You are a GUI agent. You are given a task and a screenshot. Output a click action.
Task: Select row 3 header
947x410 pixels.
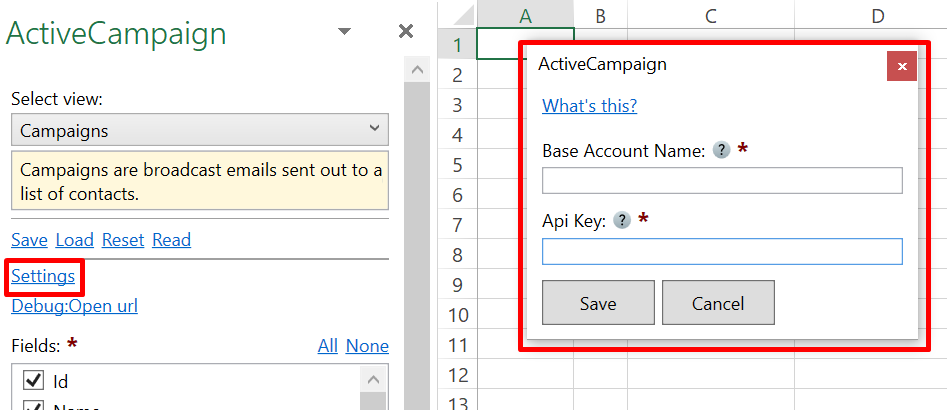pyautogui.click(x=457, y=104)
